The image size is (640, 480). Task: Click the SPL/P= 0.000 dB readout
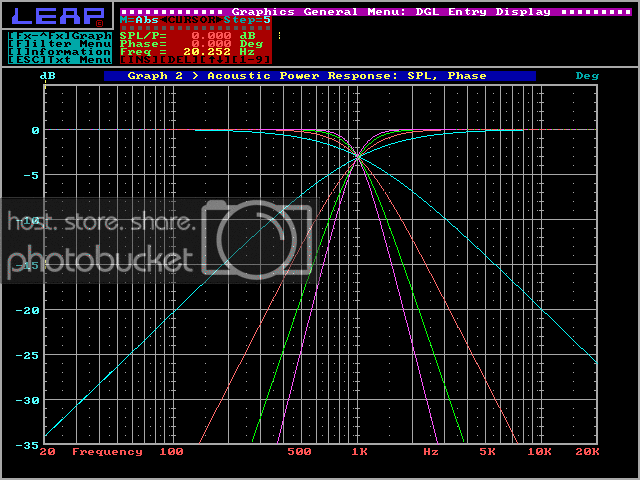click(188, 36)
